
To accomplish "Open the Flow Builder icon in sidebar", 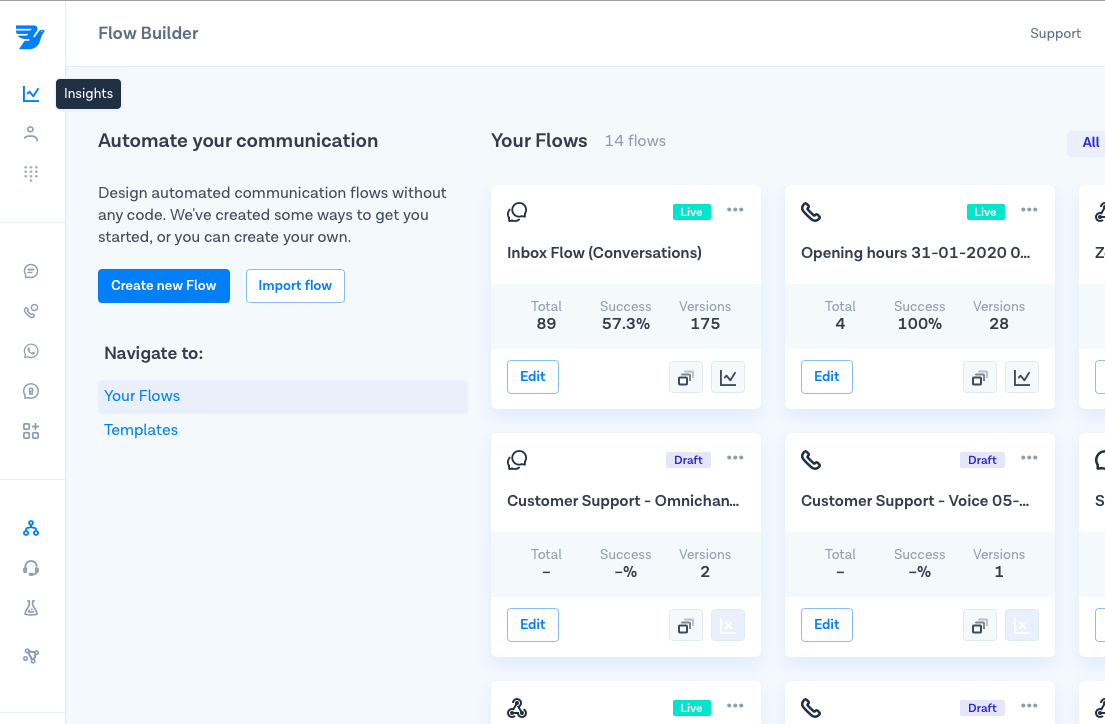I will [31, 528].
